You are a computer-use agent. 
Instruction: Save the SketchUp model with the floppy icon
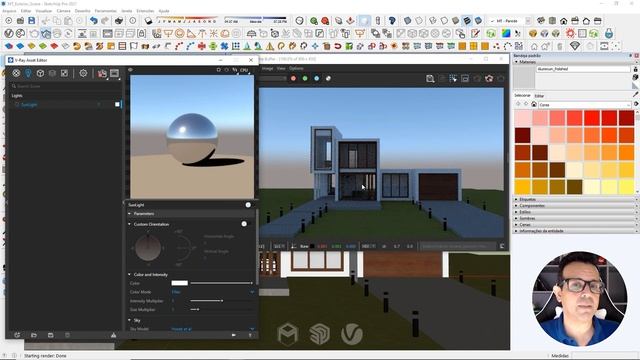(31, 20)
